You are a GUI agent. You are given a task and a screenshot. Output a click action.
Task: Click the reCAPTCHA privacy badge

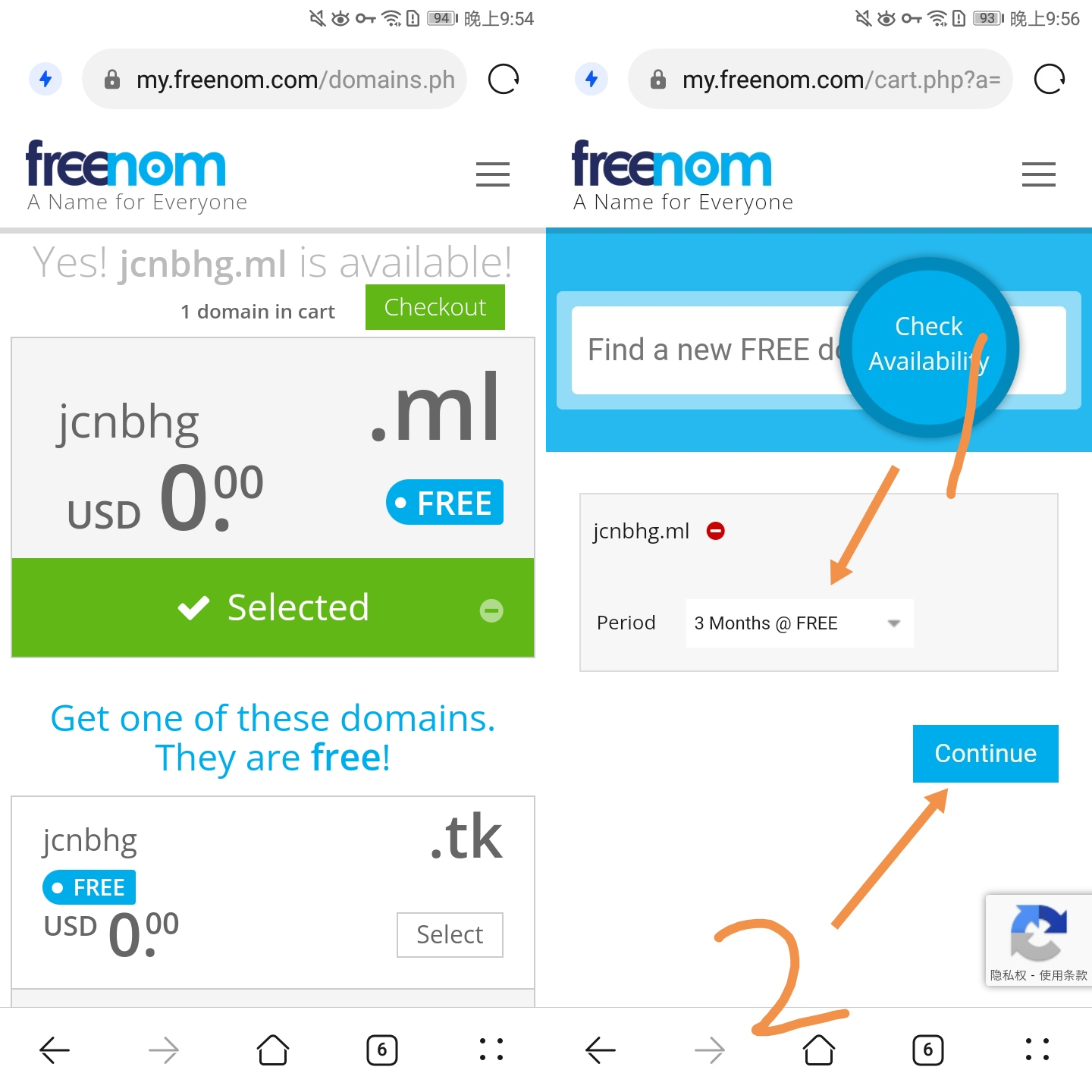(x=1038, y=940)
